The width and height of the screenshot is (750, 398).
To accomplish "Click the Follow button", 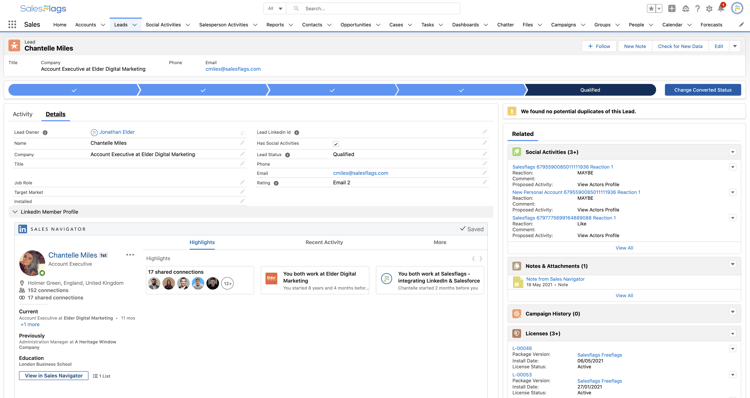I will pos(599,46).
